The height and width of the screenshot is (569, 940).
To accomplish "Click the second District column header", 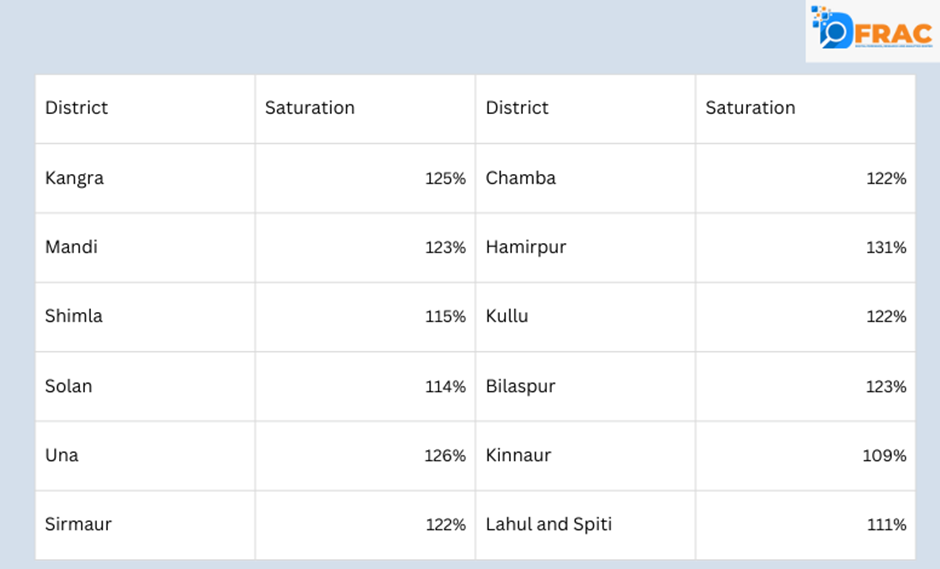I will (x=517, y=108).
